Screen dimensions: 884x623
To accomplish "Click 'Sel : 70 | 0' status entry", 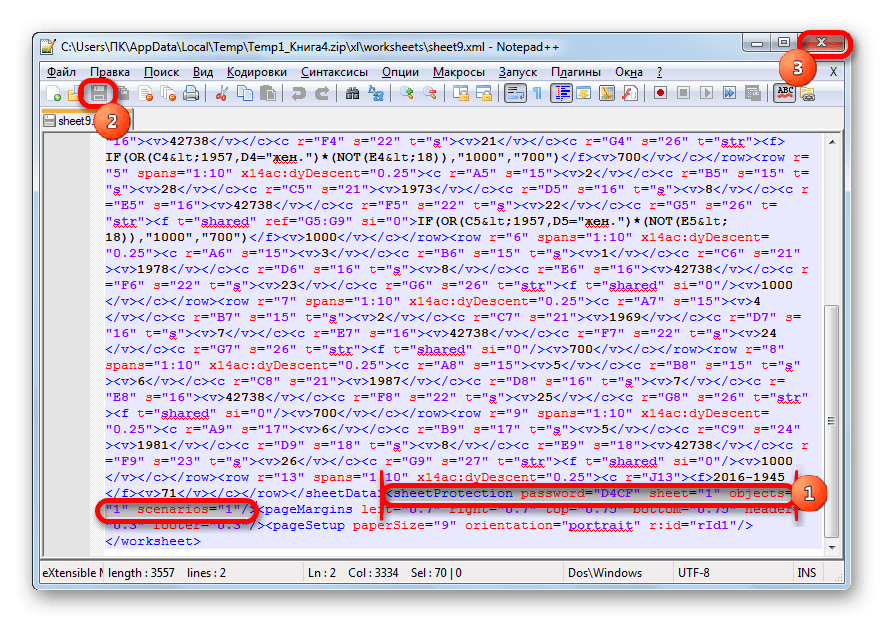I will [x=436, y=573].
